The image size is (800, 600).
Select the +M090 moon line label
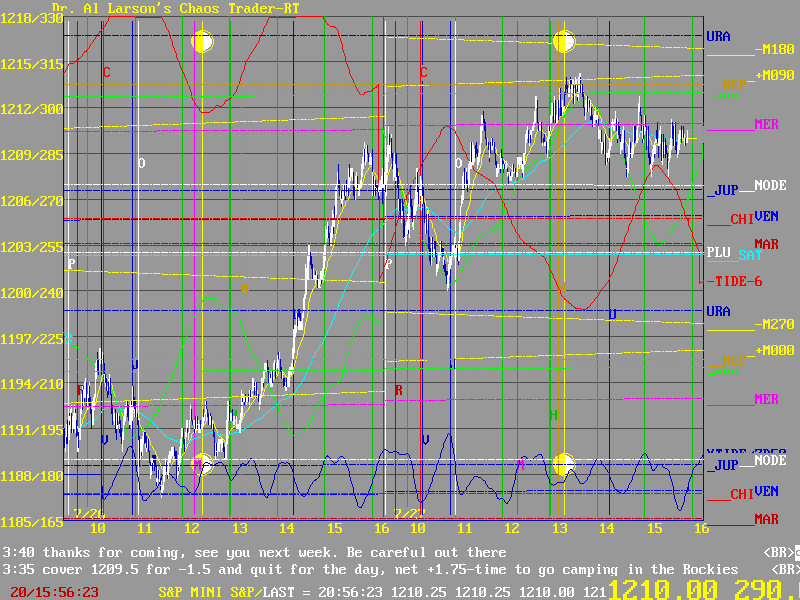point(774,75)
